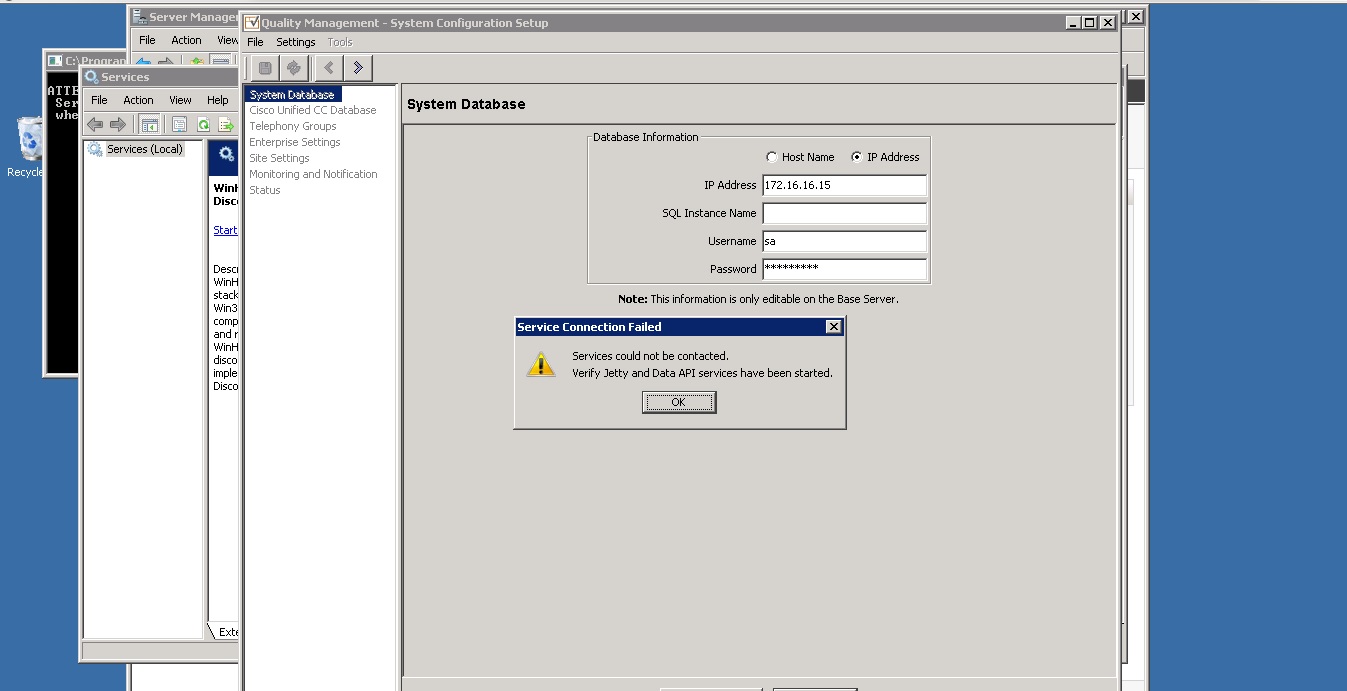Close the Service Connection Failed dialog
The height and width of the screenshot is (691, 1347).
834,327
